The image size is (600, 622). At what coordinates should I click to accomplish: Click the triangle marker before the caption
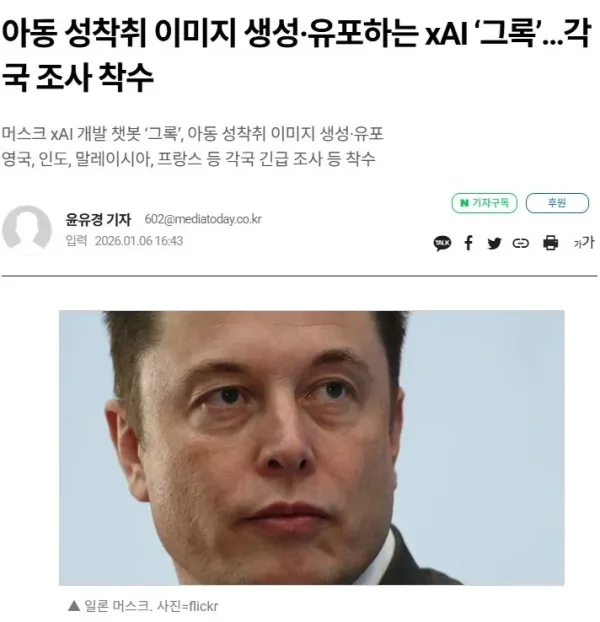pyautogui.click(x=74, y=606)
